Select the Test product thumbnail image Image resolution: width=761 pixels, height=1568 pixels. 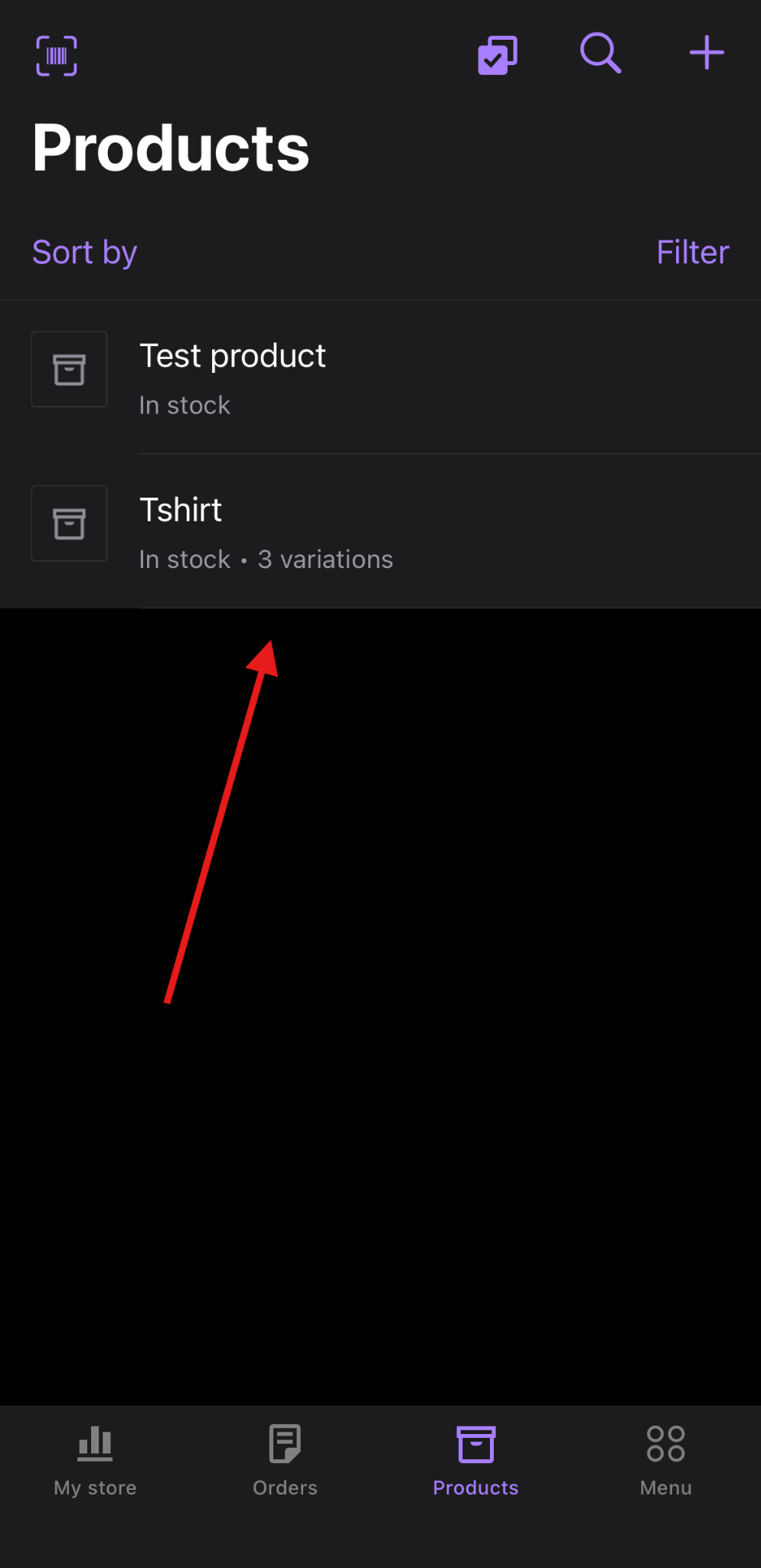coord(69,369)
